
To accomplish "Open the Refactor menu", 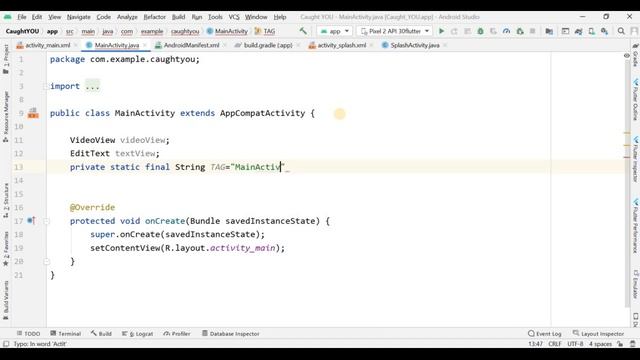I will click(154, 17).
